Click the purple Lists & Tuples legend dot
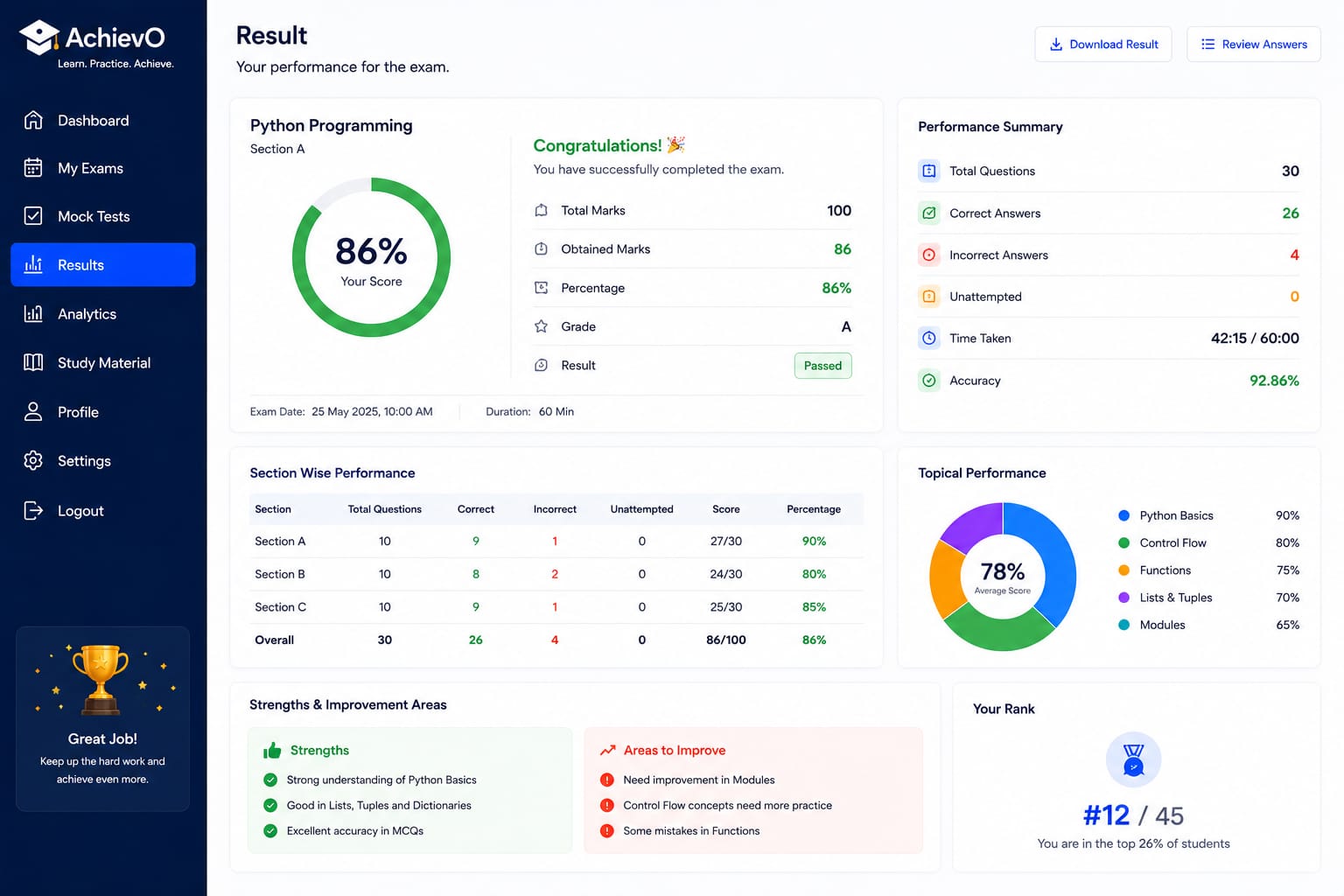The height and width of the screenshot is (896, 1344). (1124, 598)
